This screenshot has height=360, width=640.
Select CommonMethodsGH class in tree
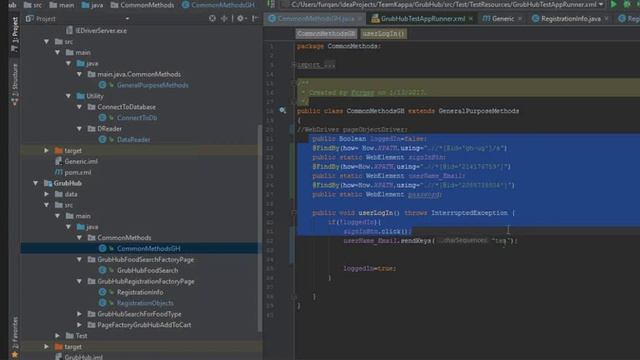coord(149,249)
